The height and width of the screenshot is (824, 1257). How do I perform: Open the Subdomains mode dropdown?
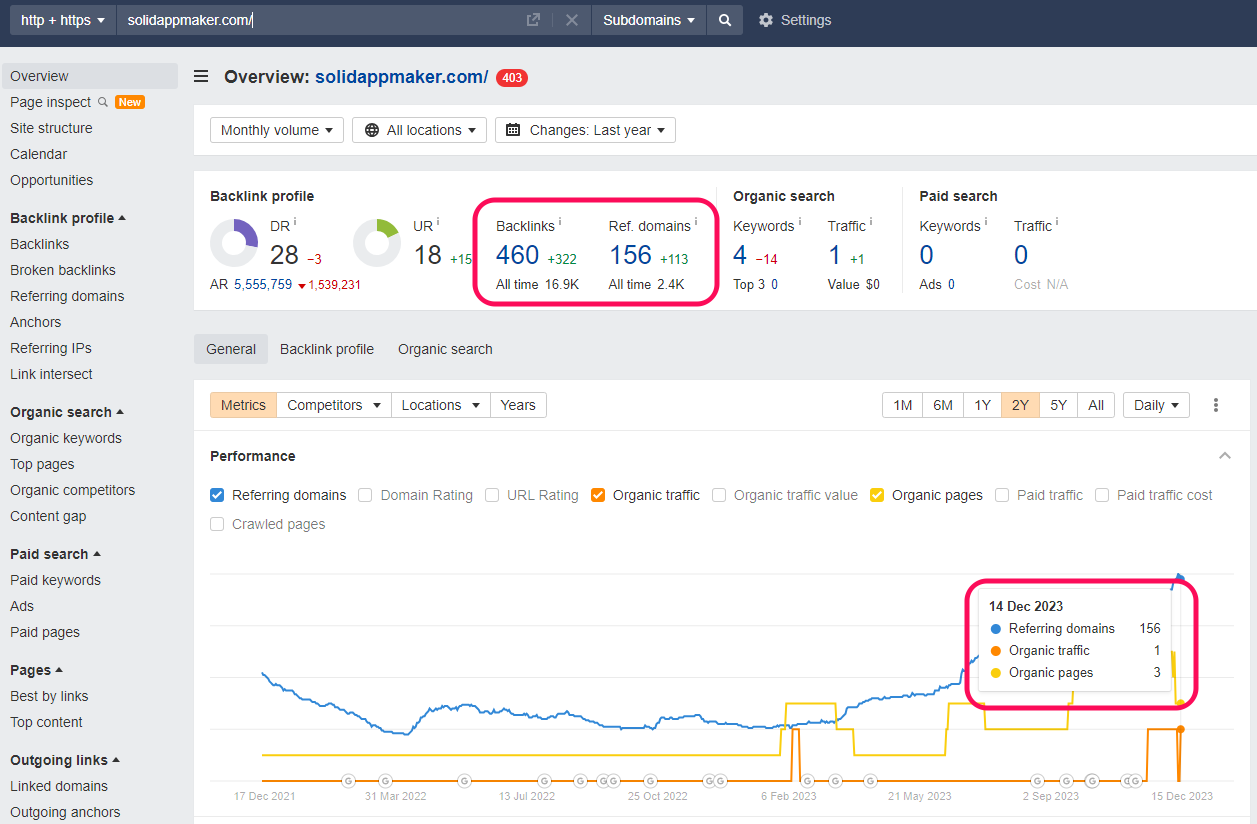tap(649, 20)
